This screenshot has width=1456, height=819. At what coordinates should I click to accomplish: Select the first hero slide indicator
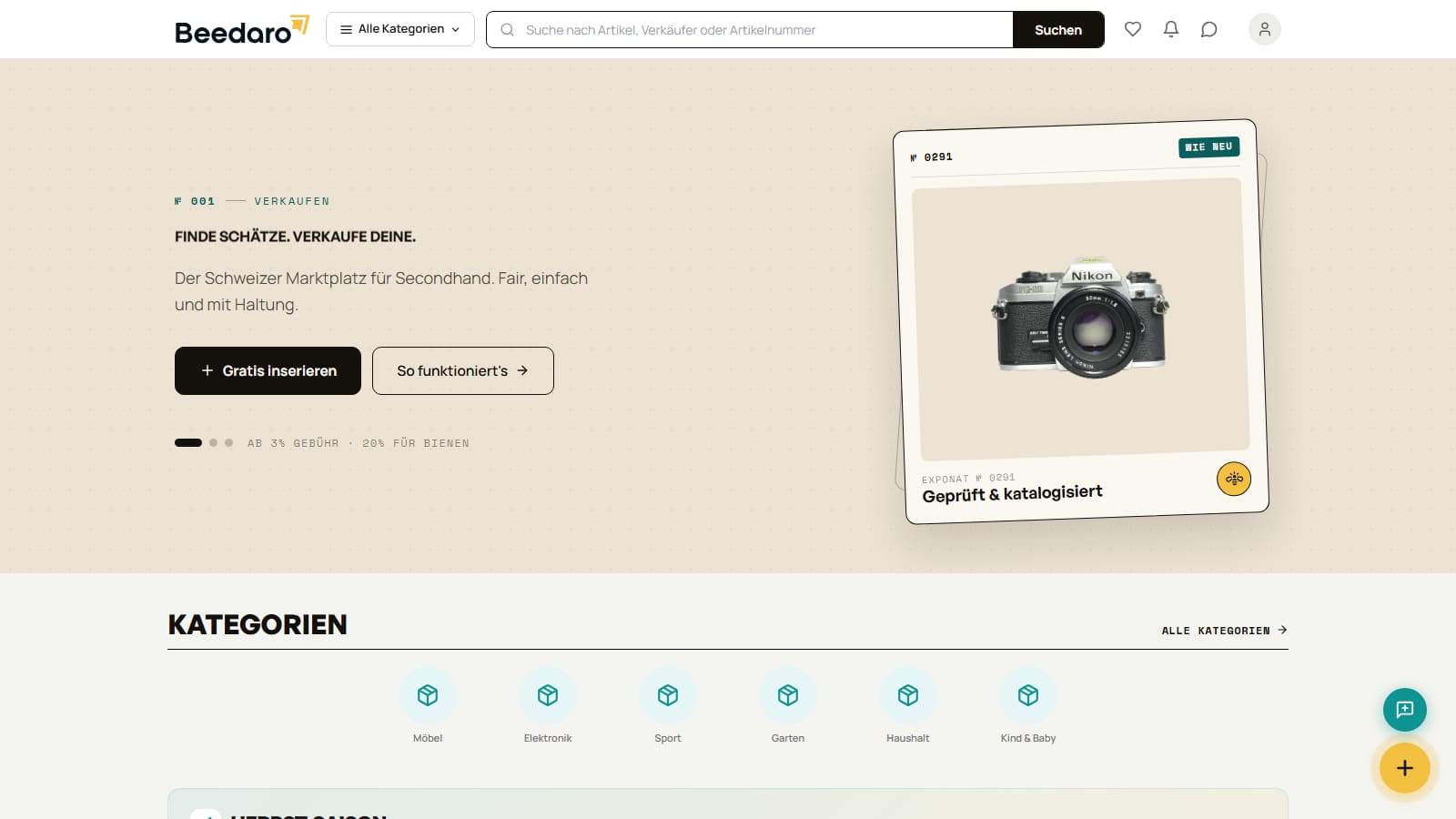[x=188, y=443]
